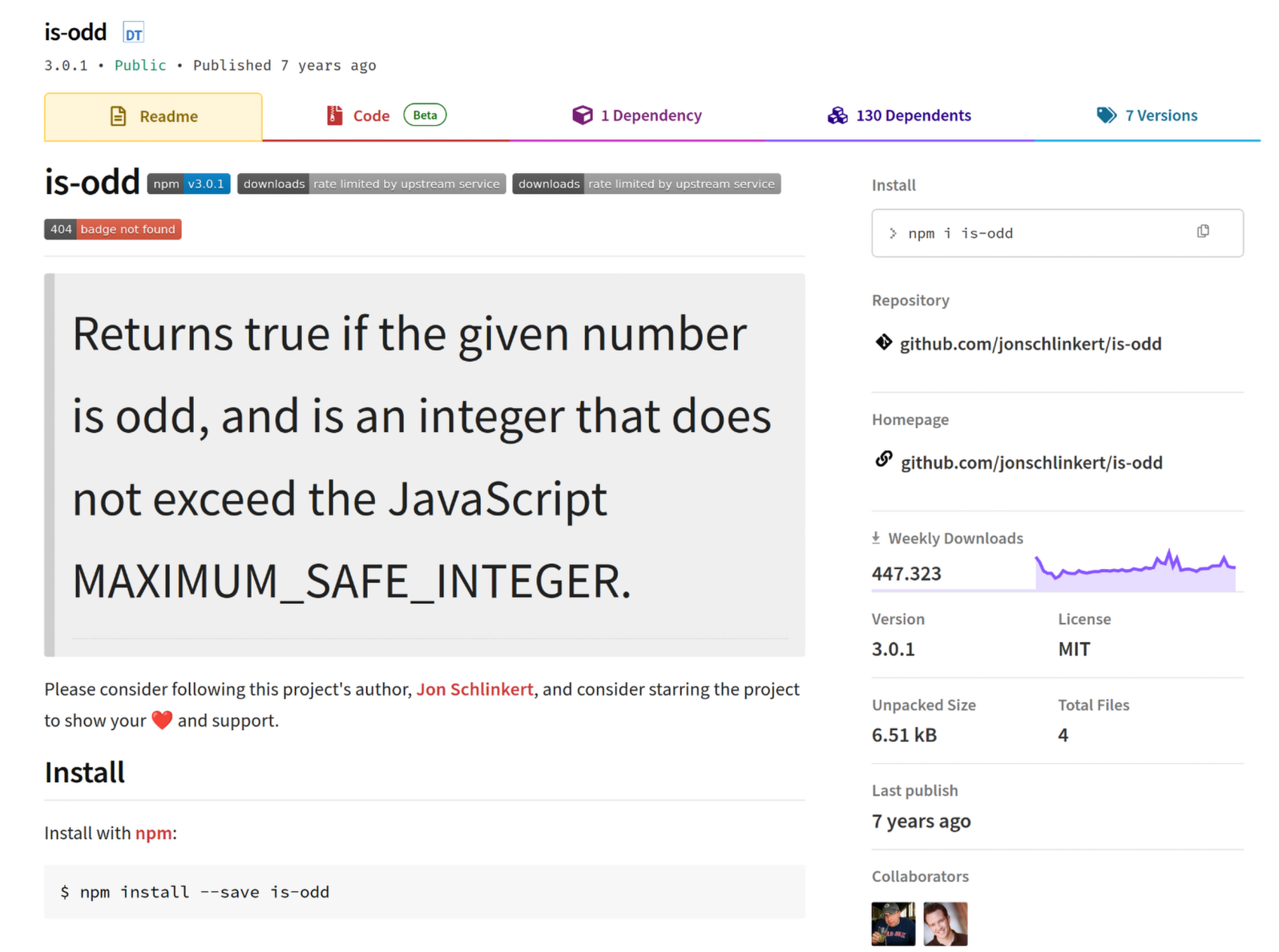Click the red heart emoji
This screenshot has height=952, width=1279.
click(x=162, y=720)
